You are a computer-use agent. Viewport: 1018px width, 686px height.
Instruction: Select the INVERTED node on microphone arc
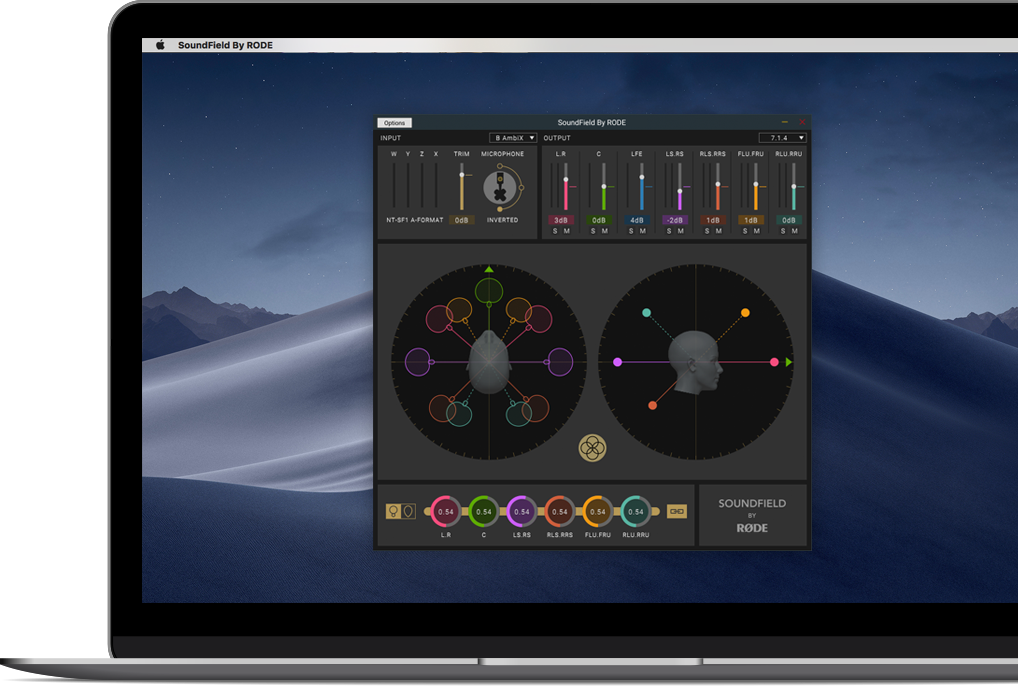(499, 209)
